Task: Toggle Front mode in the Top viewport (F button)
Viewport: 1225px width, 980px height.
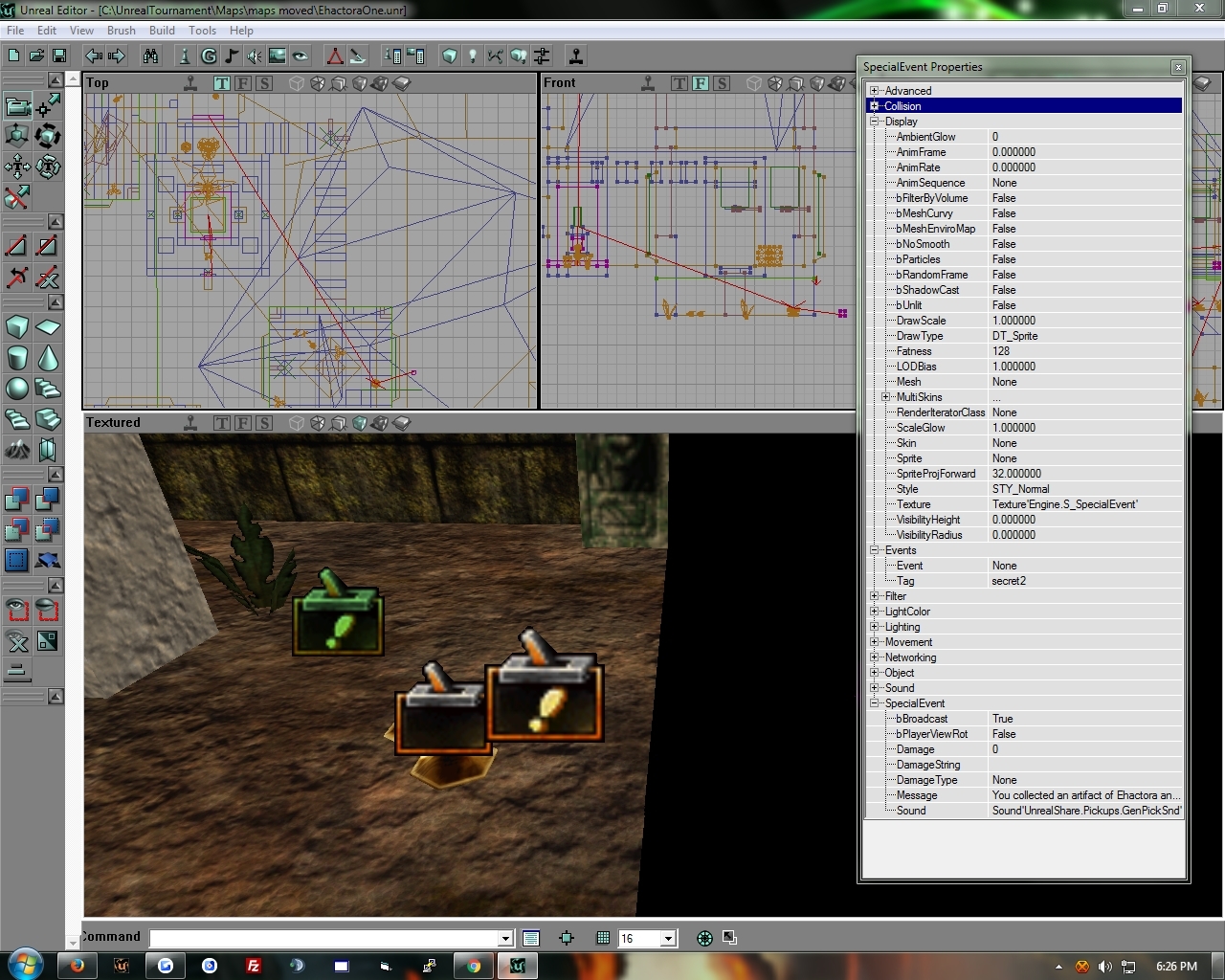Action: click(243, 83)
